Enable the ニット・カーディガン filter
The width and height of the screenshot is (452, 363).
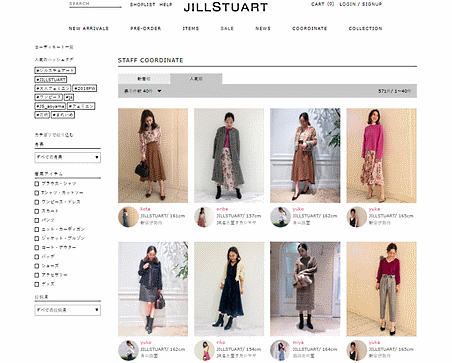point(37,229)
